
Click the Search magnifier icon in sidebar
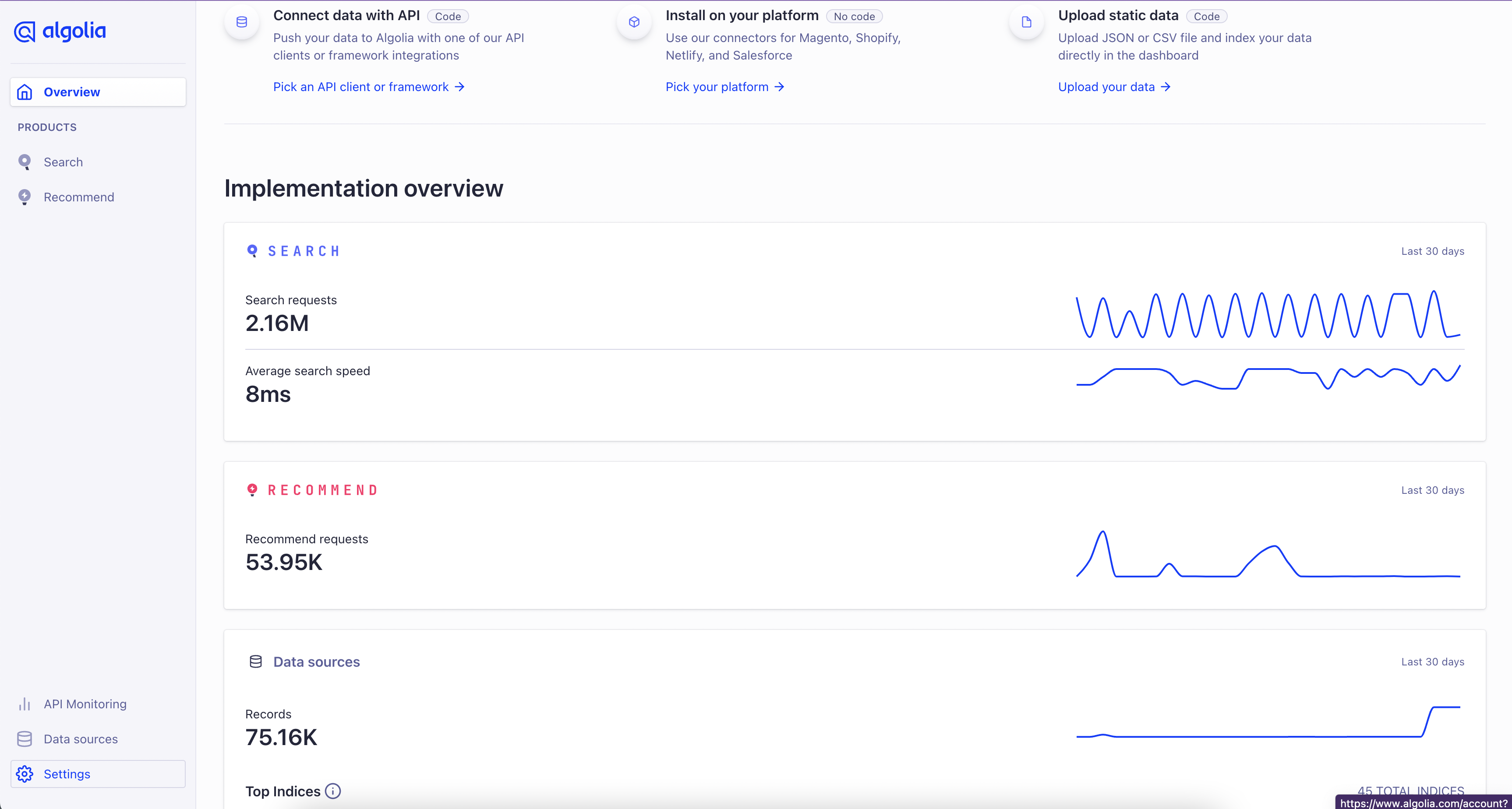pyautogui.click(x=25, y=162)
